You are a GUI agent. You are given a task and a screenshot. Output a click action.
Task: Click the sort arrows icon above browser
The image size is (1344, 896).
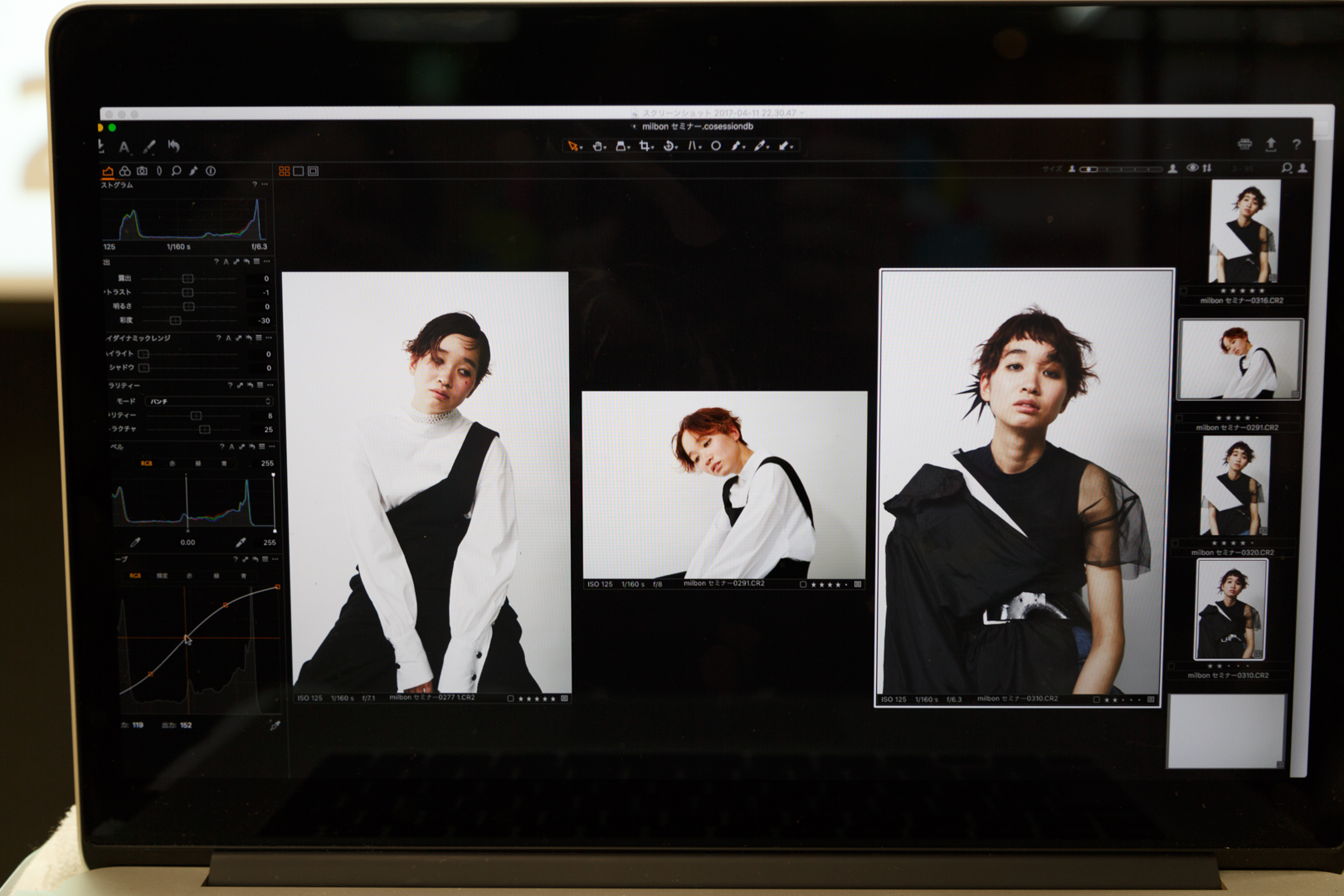[x=1207, y=168]
